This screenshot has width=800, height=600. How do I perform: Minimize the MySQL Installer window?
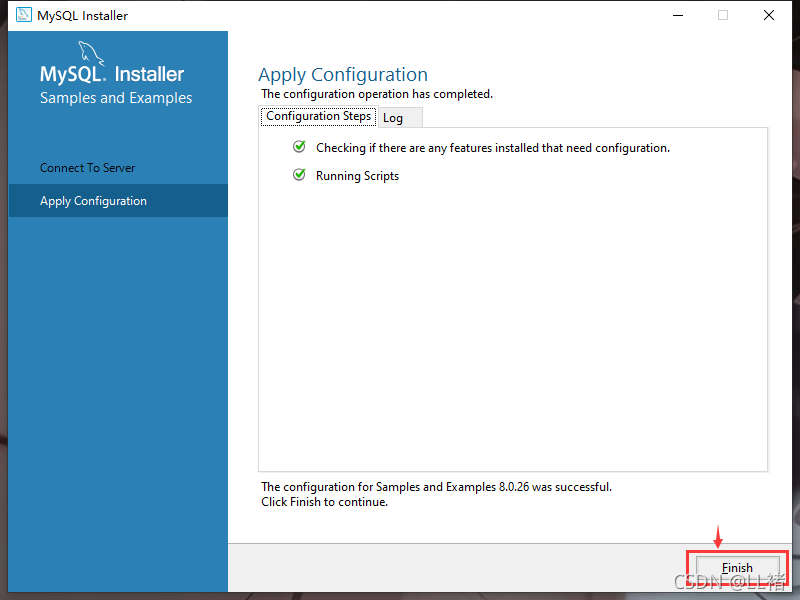pos(678,15)
